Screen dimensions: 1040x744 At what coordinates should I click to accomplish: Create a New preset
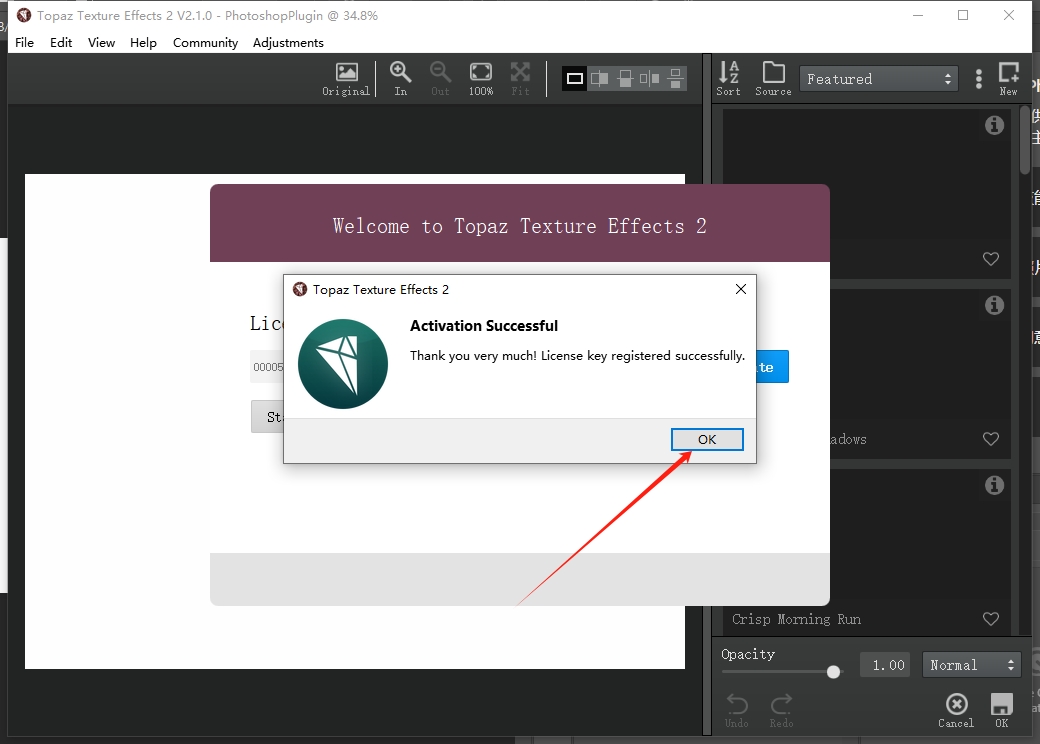click(1009, 79)
